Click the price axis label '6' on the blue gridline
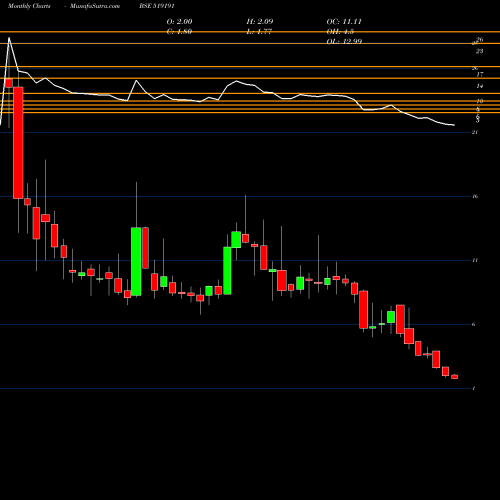Screen dimensions: 500x500 [474, 324]
